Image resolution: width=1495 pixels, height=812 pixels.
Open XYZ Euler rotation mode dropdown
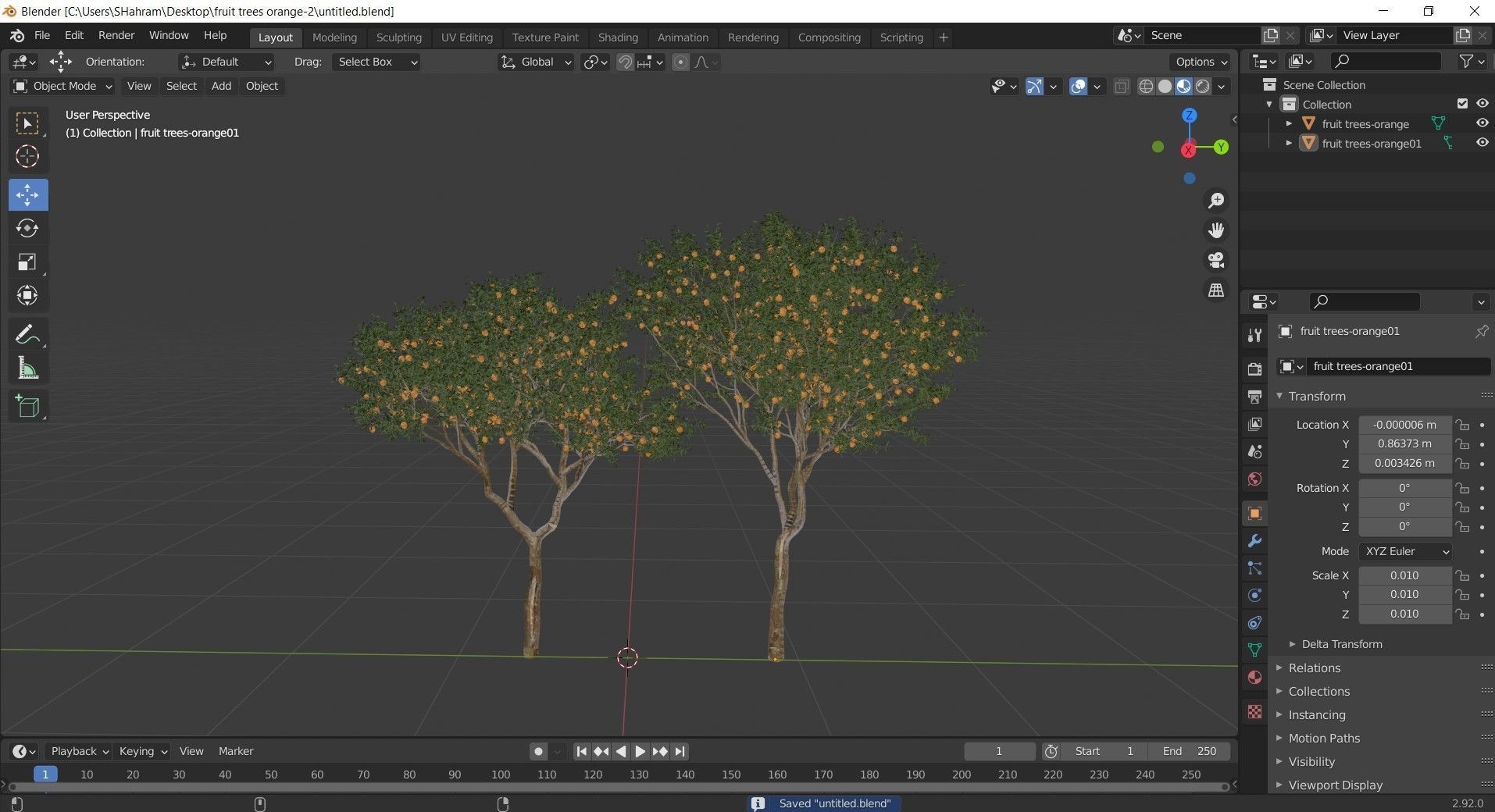click(1405, 551)
